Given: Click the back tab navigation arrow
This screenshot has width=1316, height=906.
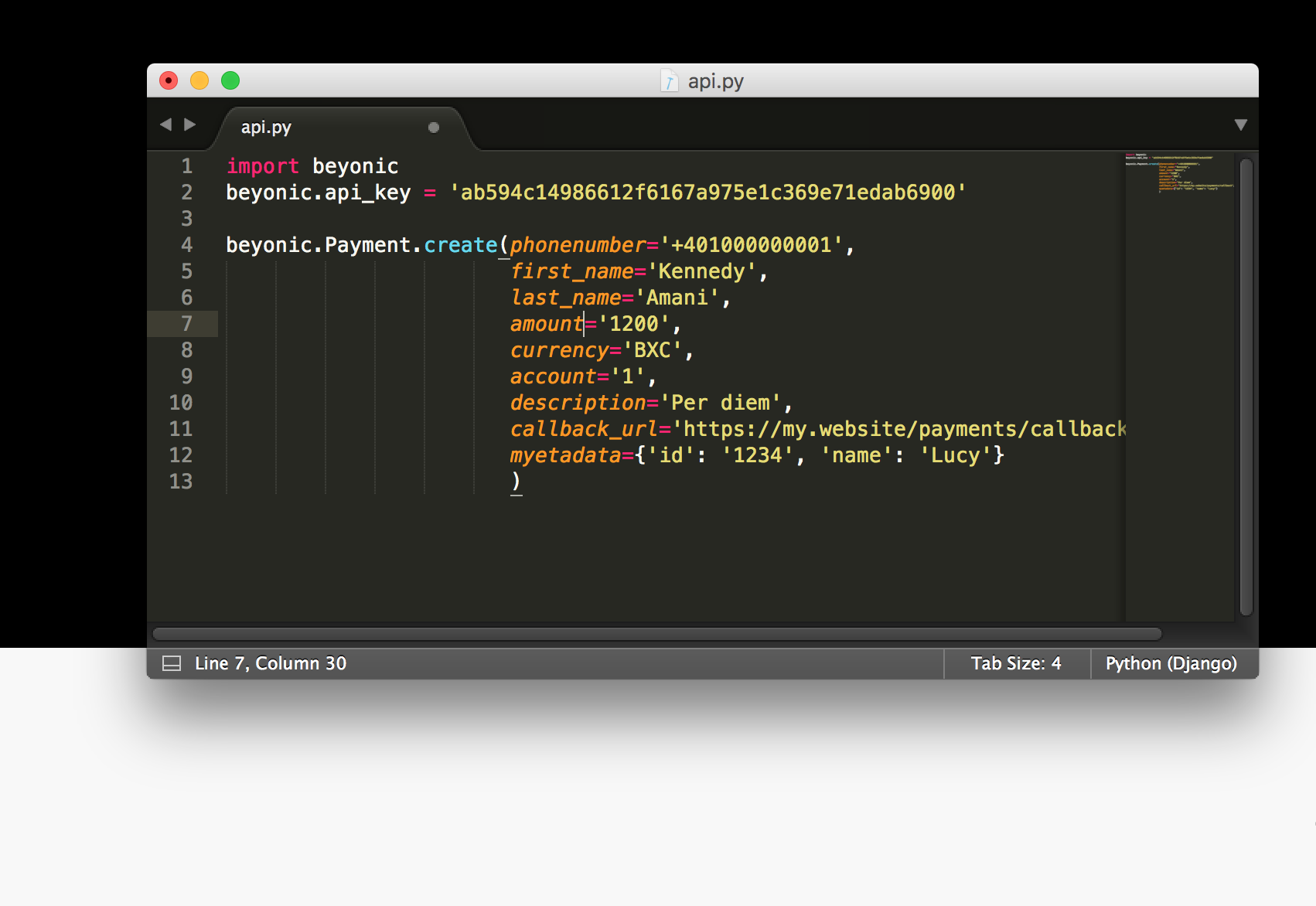Looking at the screenshot, I should pos(165,124).
